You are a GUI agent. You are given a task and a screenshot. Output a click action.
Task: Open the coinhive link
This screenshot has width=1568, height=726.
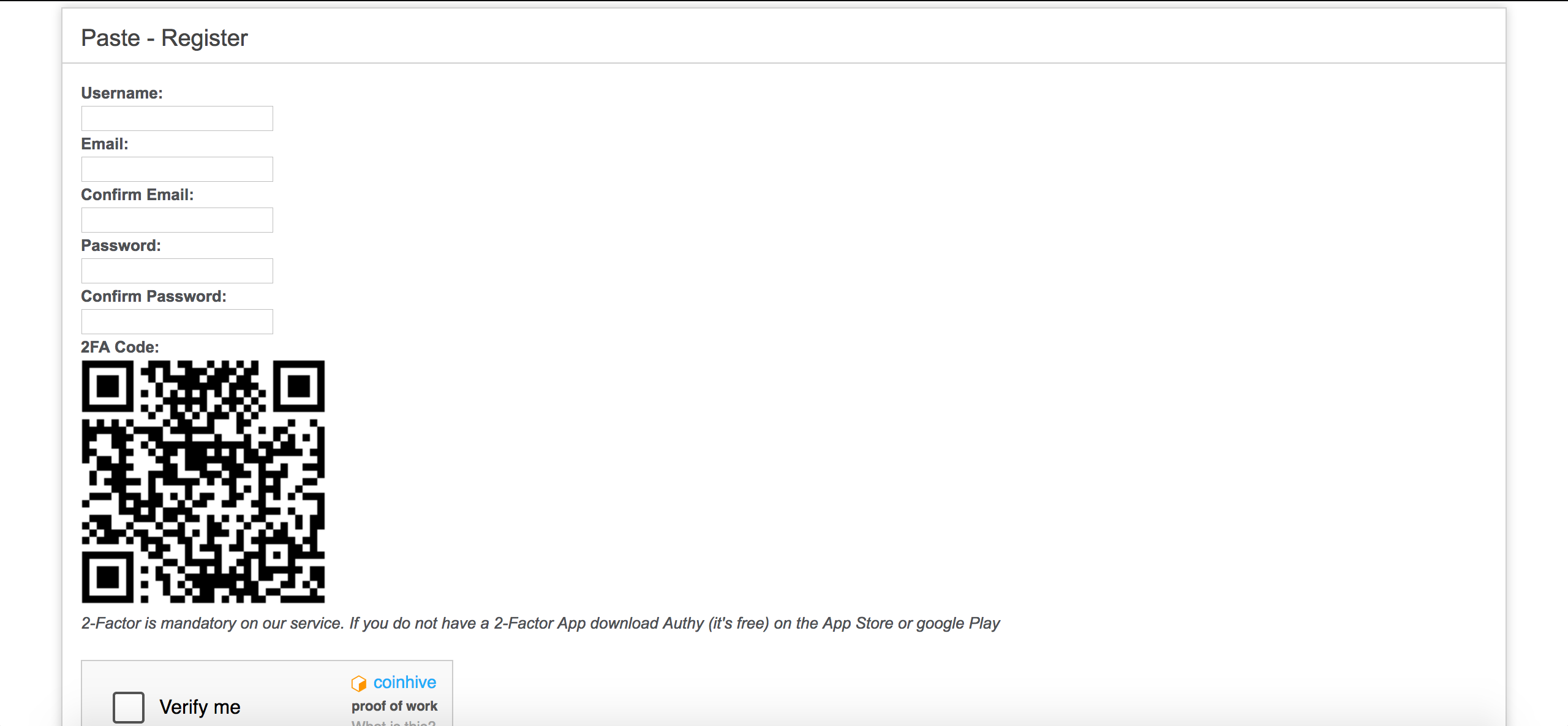tap(405, 682)
